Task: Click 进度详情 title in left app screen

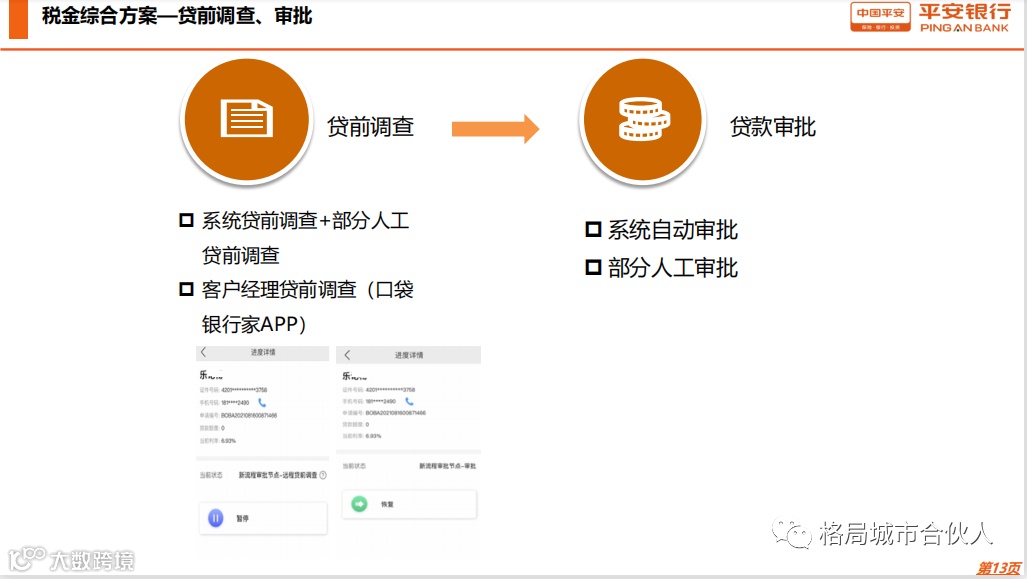Action: point(263,352)
